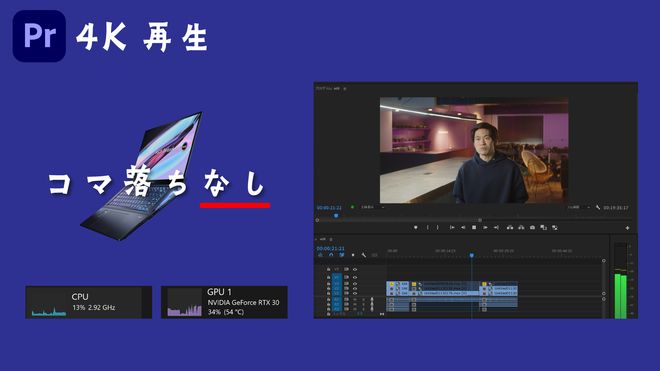Select the edit sequence tab in timeline
Viewport: 660px width, 371px height.
point(323,239)
